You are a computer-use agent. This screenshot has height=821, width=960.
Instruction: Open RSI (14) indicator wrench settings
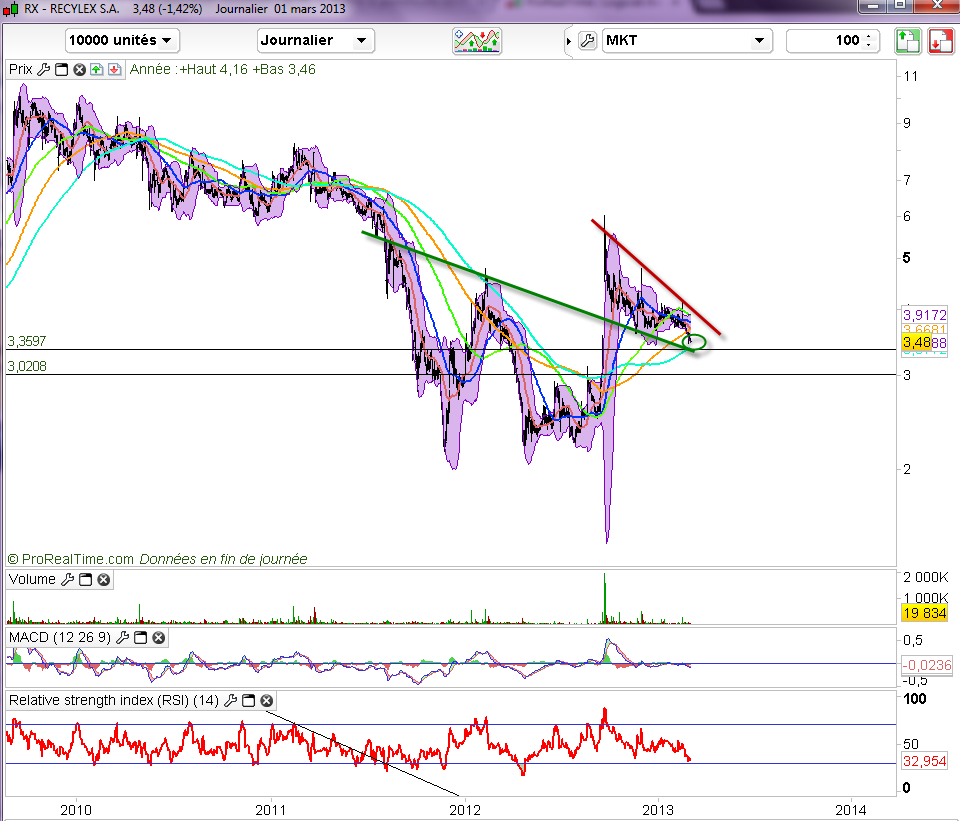point(231,701)
